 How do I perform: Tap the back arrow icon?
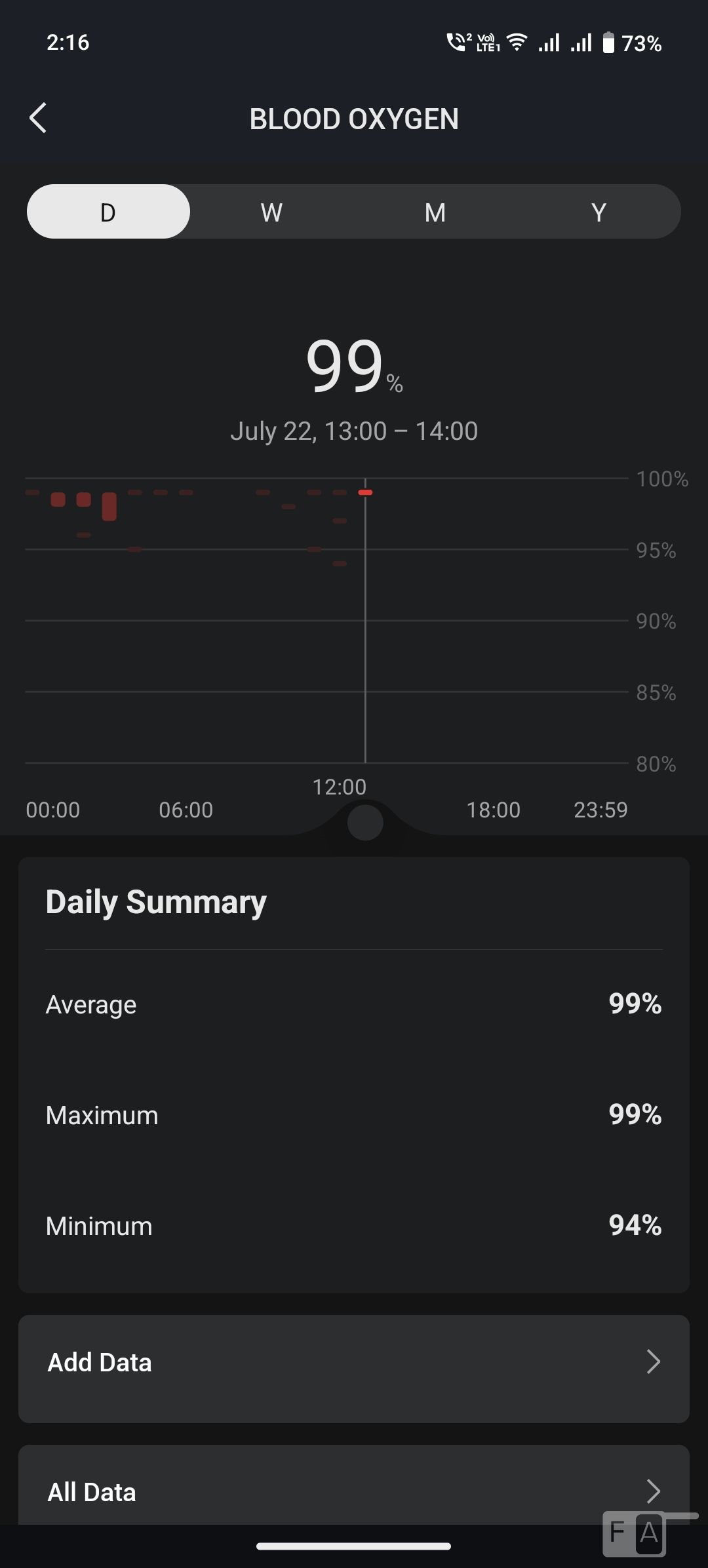(x=39, y=119)
